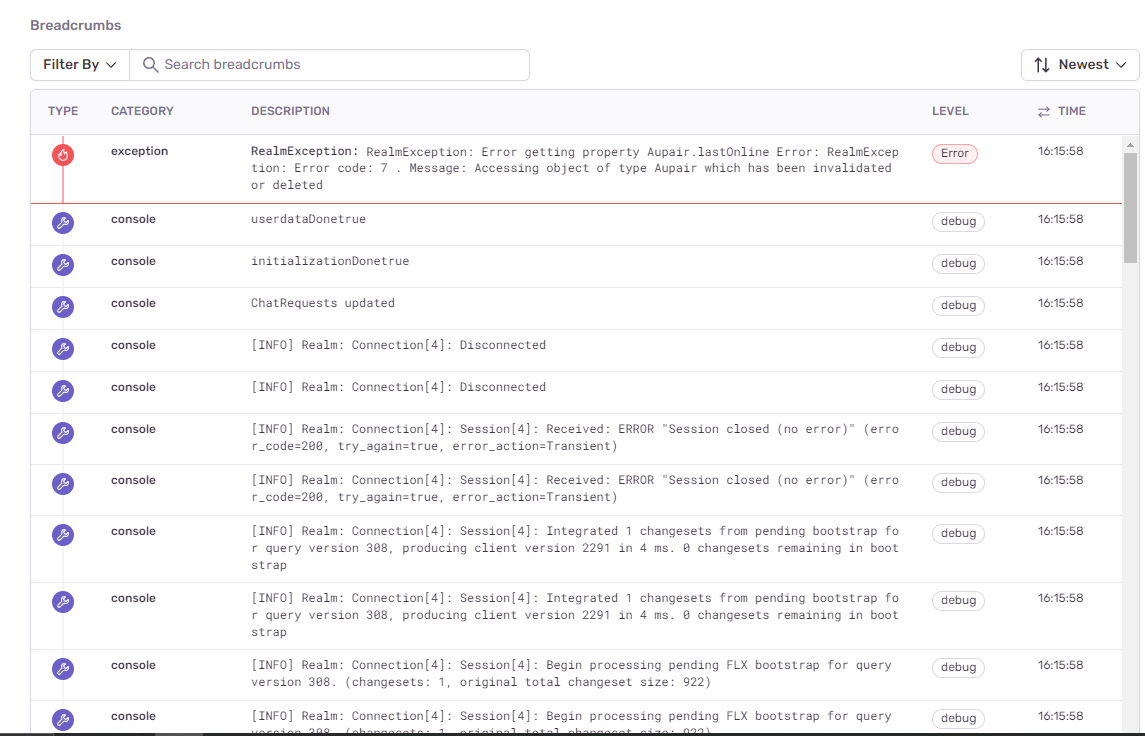
Task: Click the debug badge on "ChatRequests updated"
Action: (958, 305)
